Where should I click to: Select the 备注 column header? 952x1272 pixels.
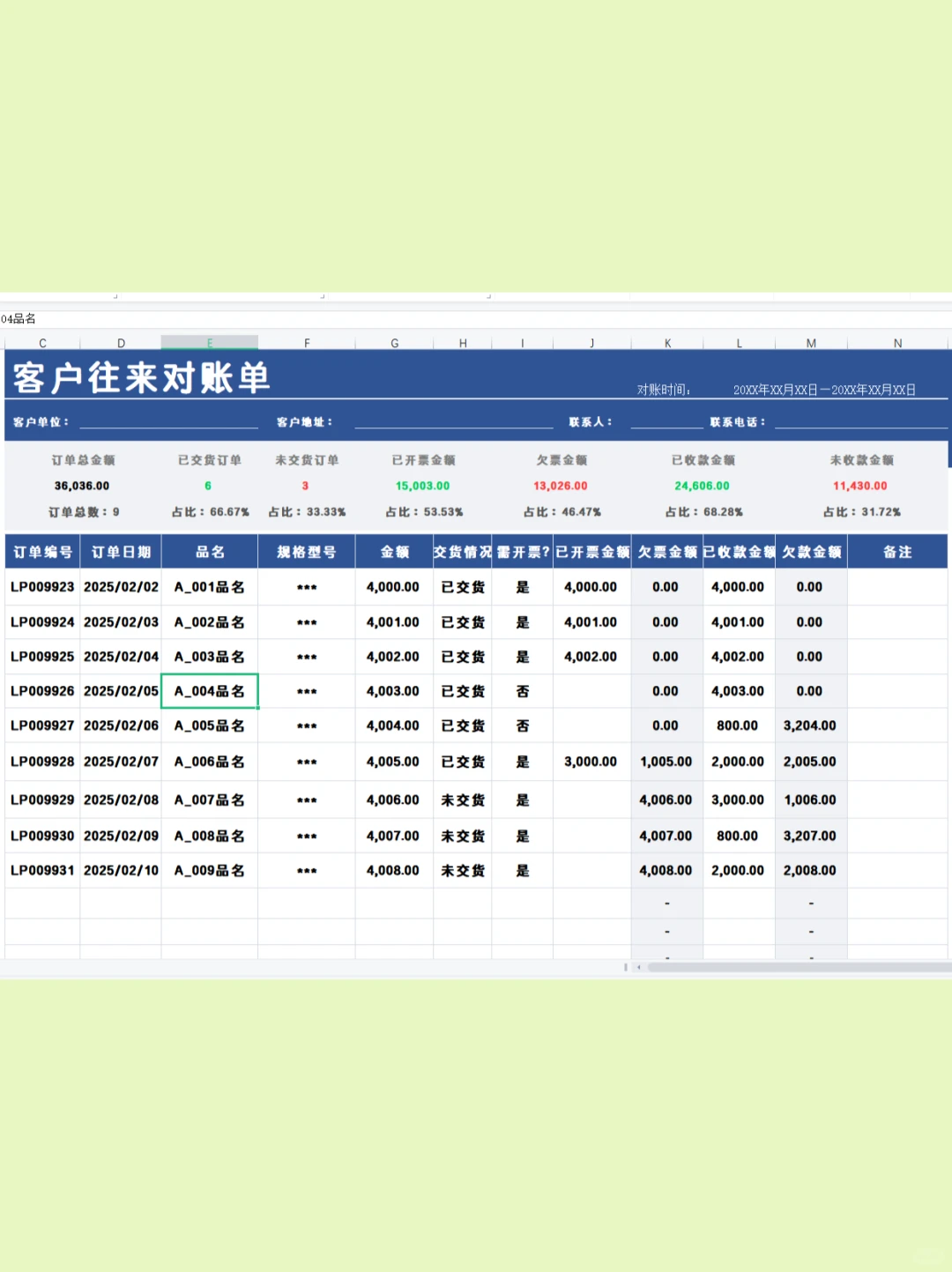(897, 551)
